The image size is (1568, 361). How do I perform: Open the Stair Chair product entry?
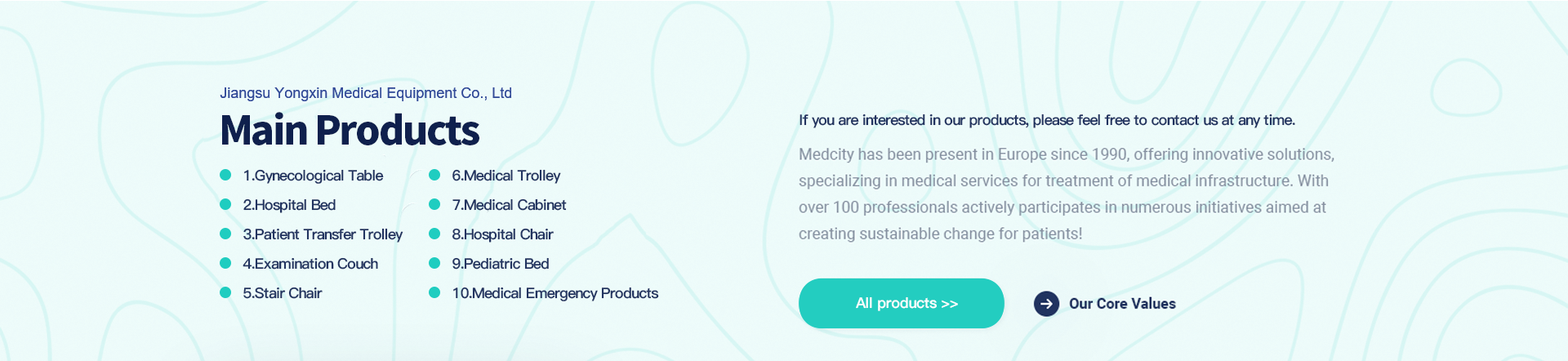(x=283, y=293)
